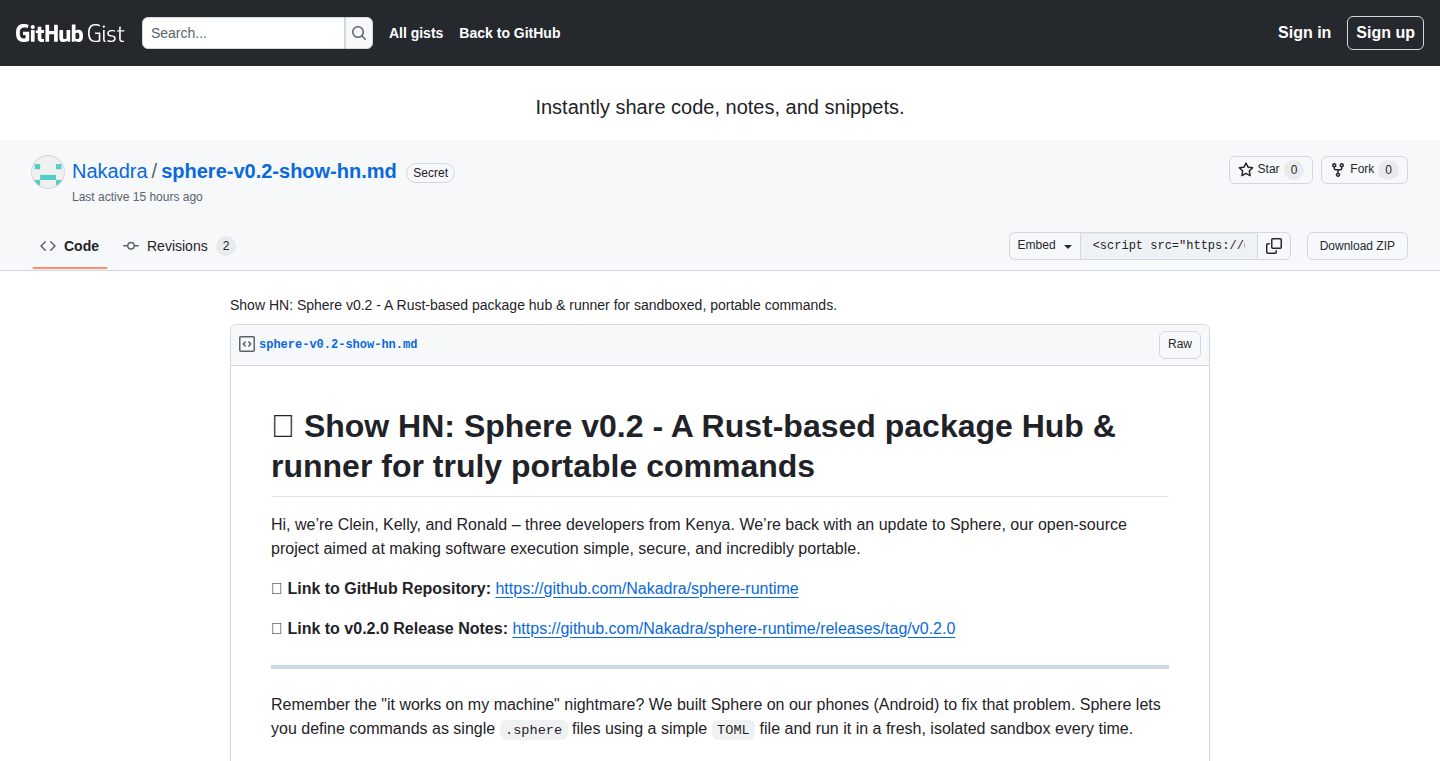
Task: Click the gist description line above the file
Action: 533,305
